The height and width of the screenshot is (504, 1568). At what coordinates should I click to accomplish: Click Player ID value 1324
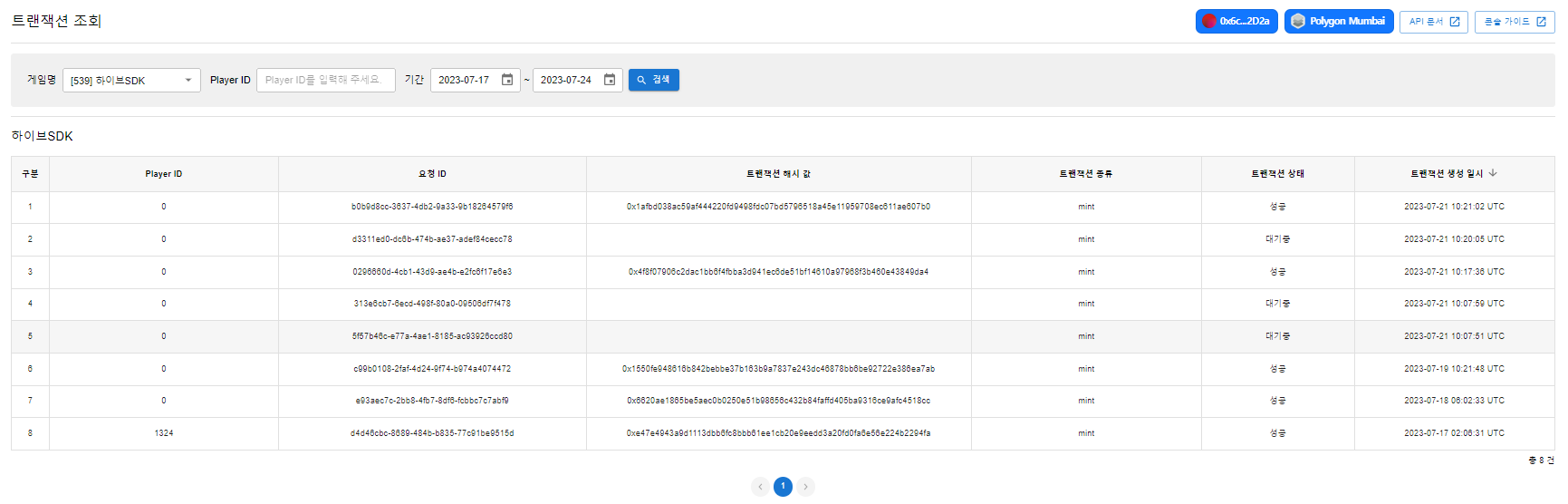[x=164, y=433]
